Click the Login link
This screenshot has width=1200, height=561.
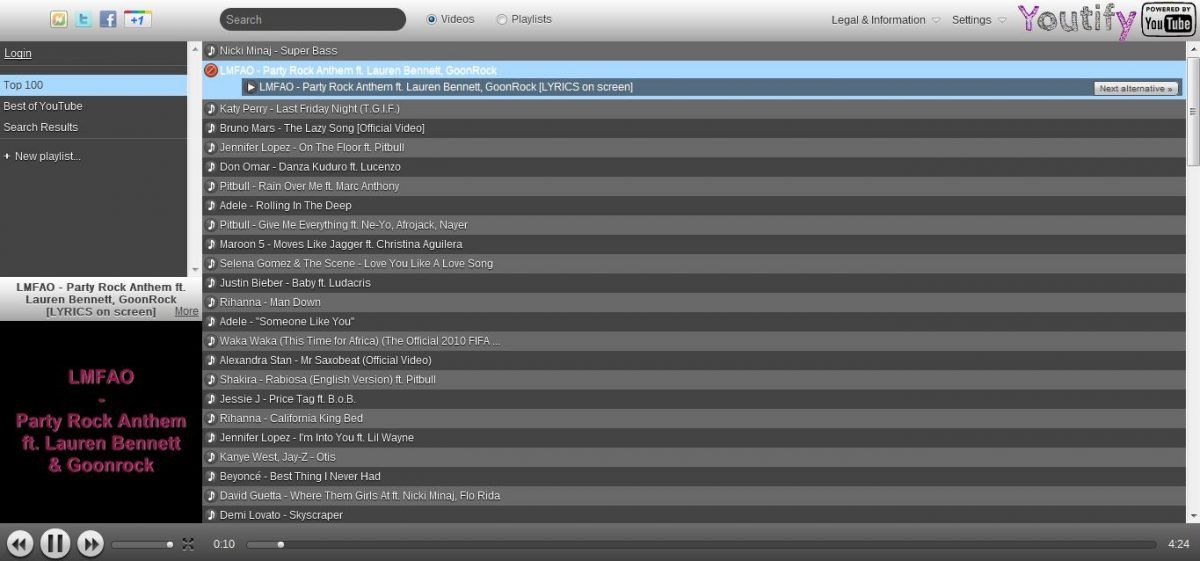(x=18, y=53)
